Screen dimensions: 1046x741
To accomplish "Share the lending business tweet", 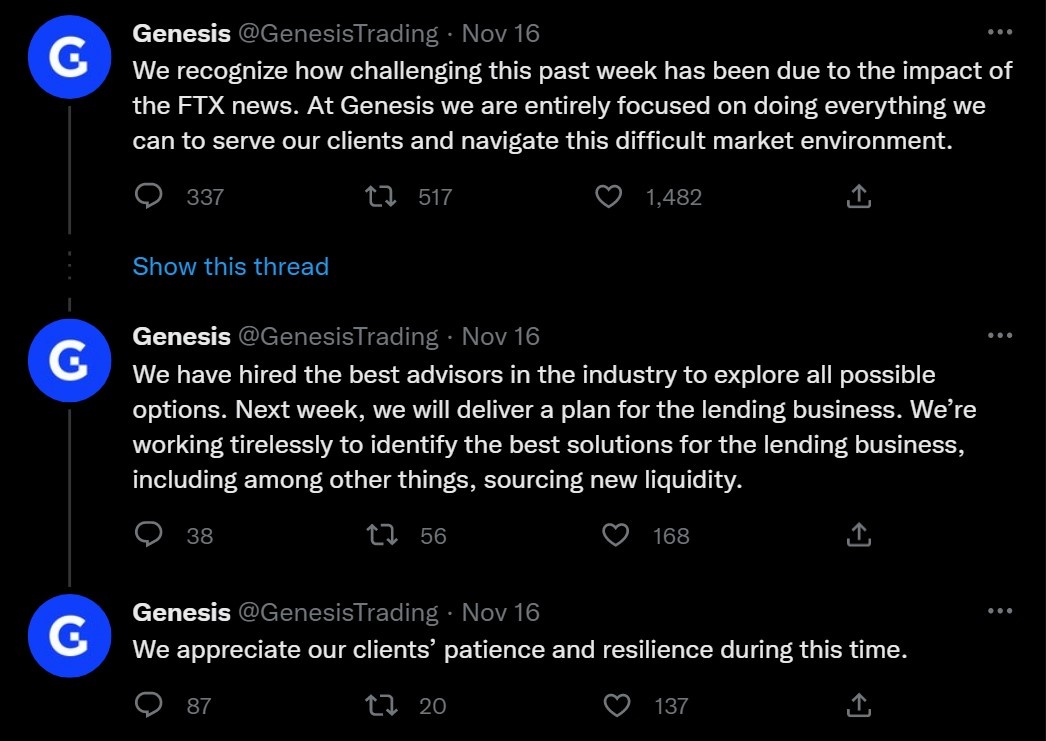I will (858, 535).
